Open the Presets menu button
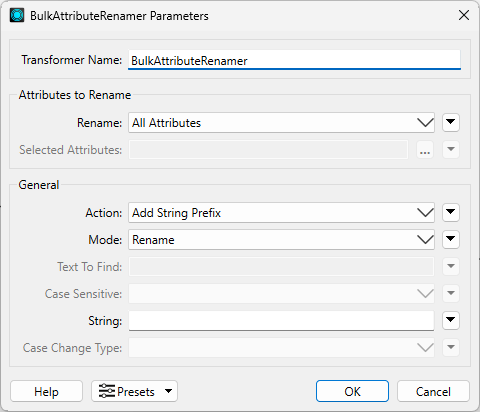 [x=134, y=391]
